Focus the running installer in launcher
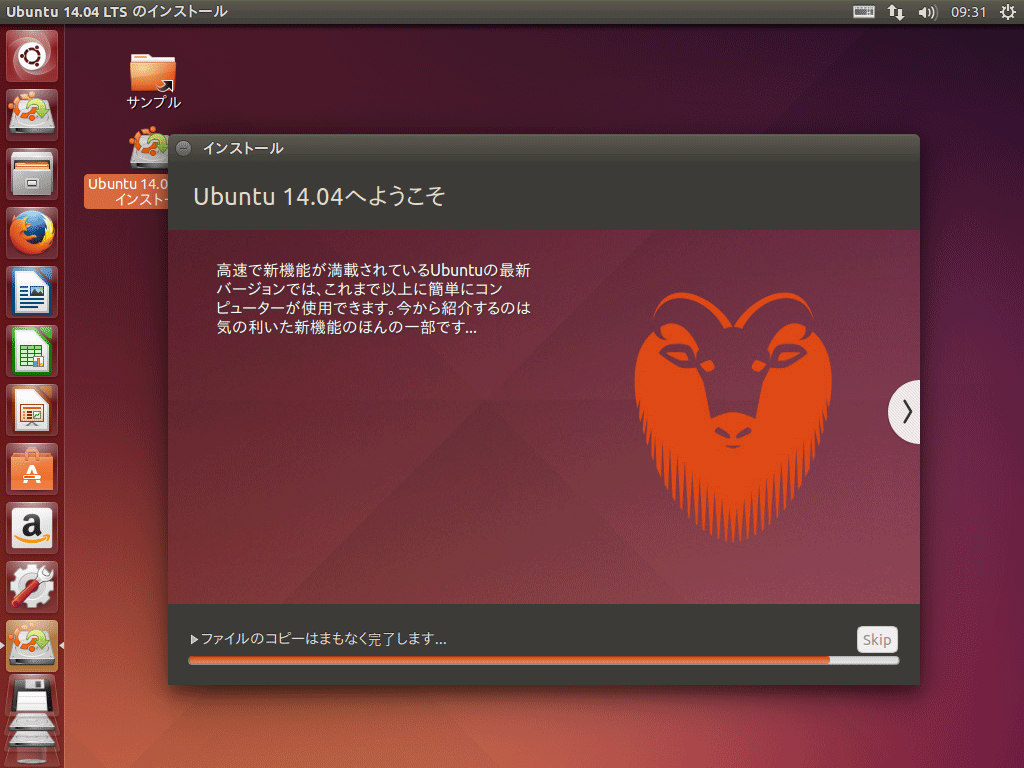Screen dimensions: 1024x768 [32, 646]
